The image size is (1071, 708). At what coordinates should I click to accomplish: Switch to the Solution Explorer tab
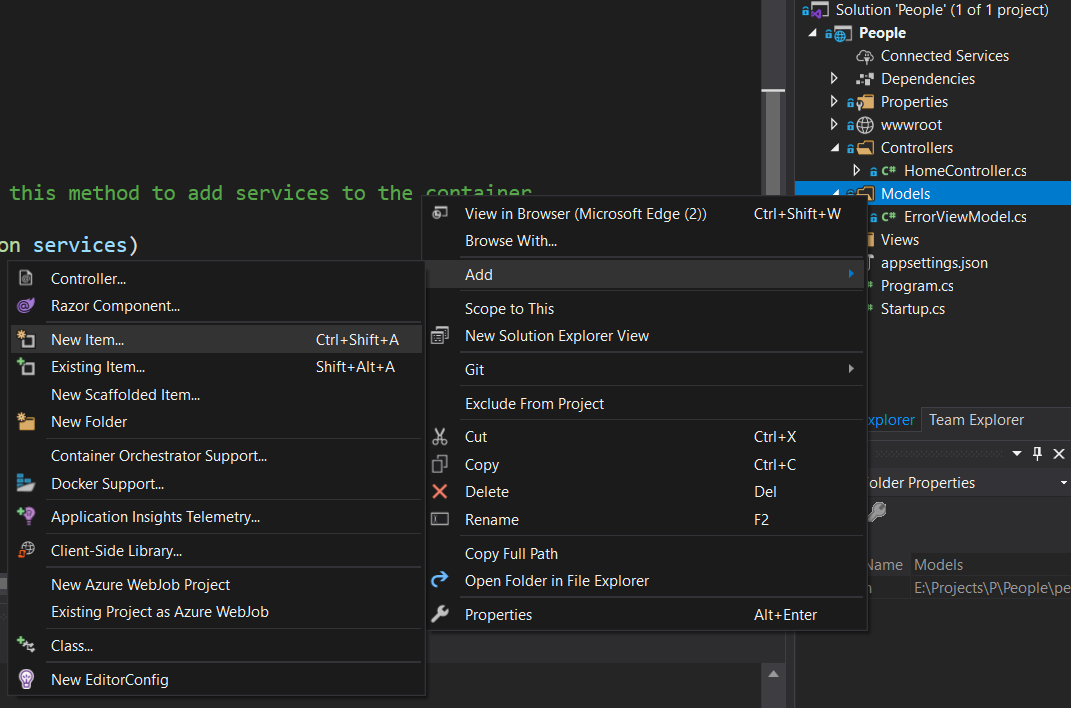[891, 420]
